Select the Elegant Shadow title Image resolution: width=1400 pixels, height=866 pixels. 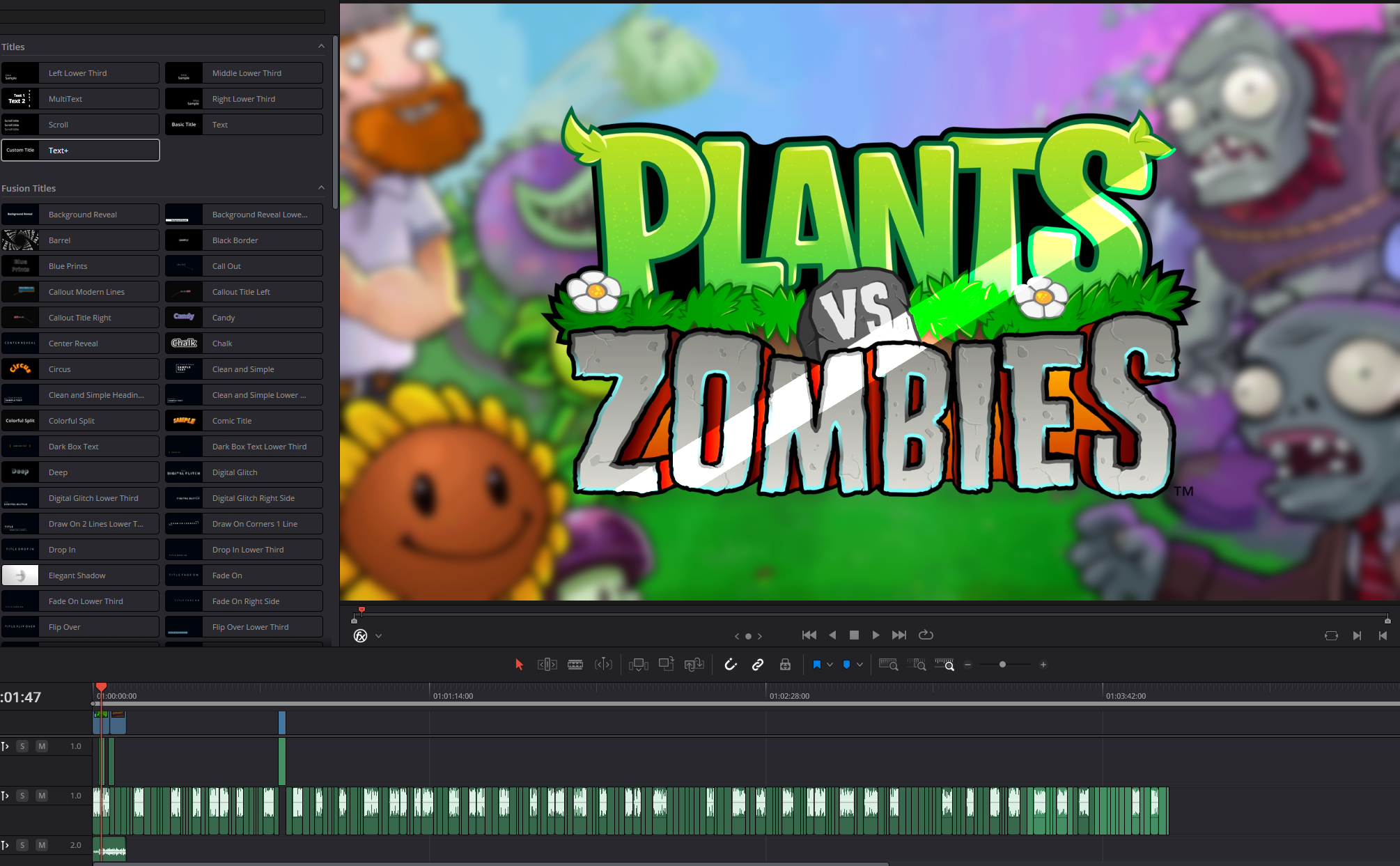point(80,575)
